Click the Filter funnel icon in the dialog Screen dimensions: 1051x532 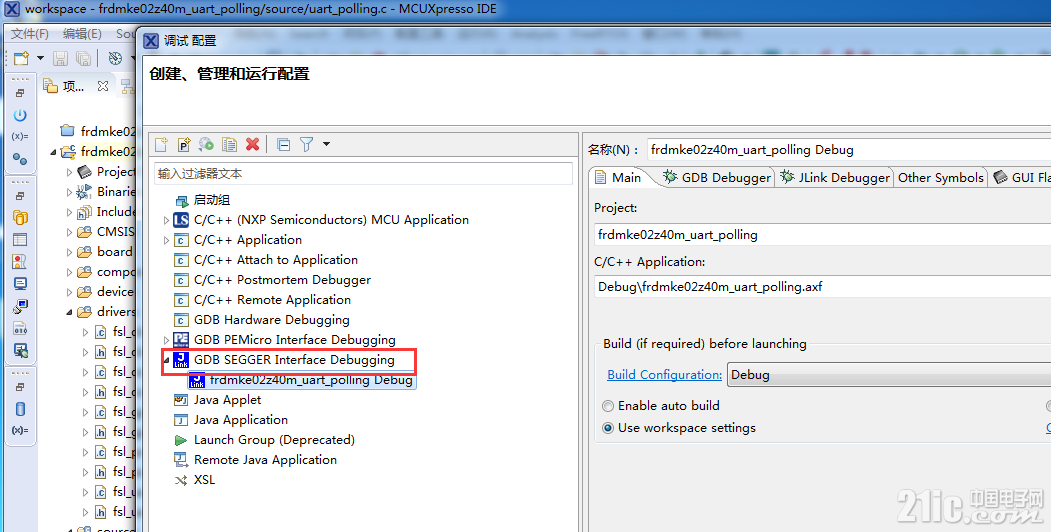[x=306, y=144]
